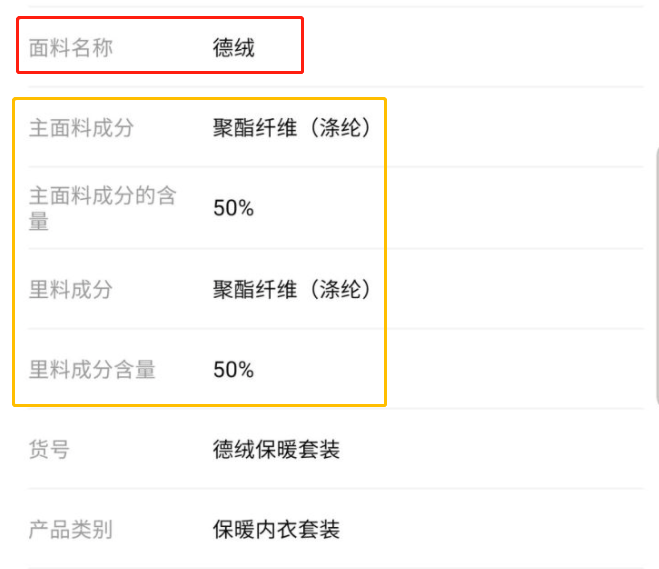Click the 主面料成分 label

click(x=81, y=128)
